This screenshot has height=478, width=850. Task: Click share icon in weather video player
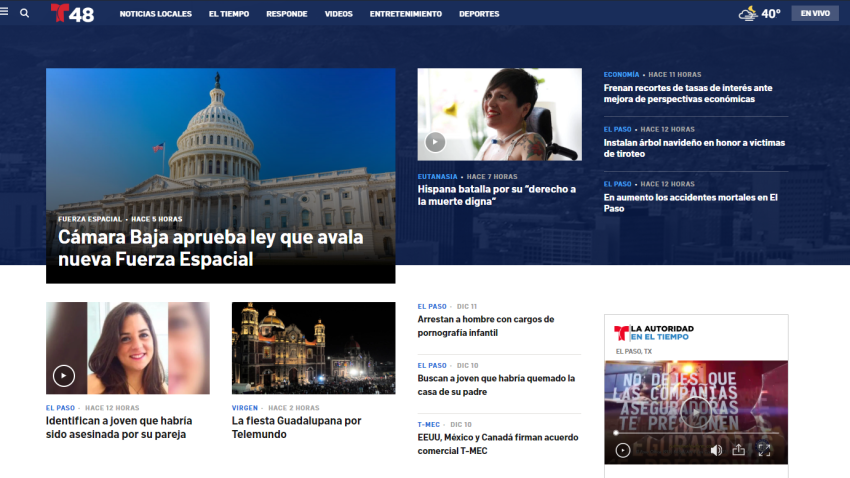tap(738, 450)
